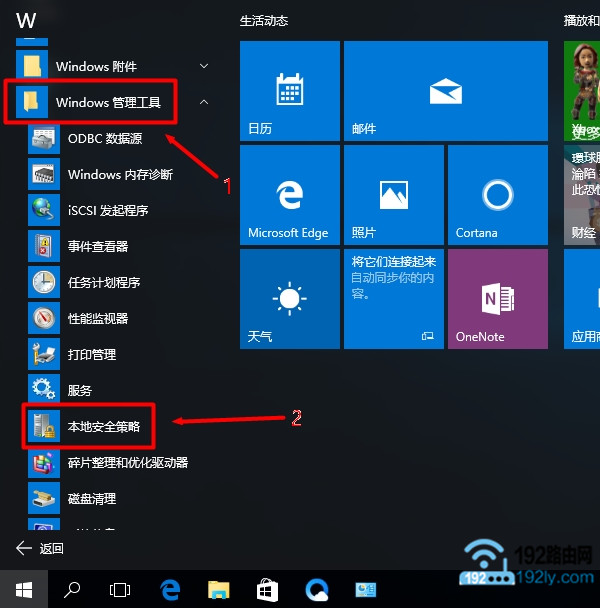The width and height of the screenshot is (600, 608).
Task: Open iSCSI 发起程序 globe icon
Action: [x=44, y=210]
